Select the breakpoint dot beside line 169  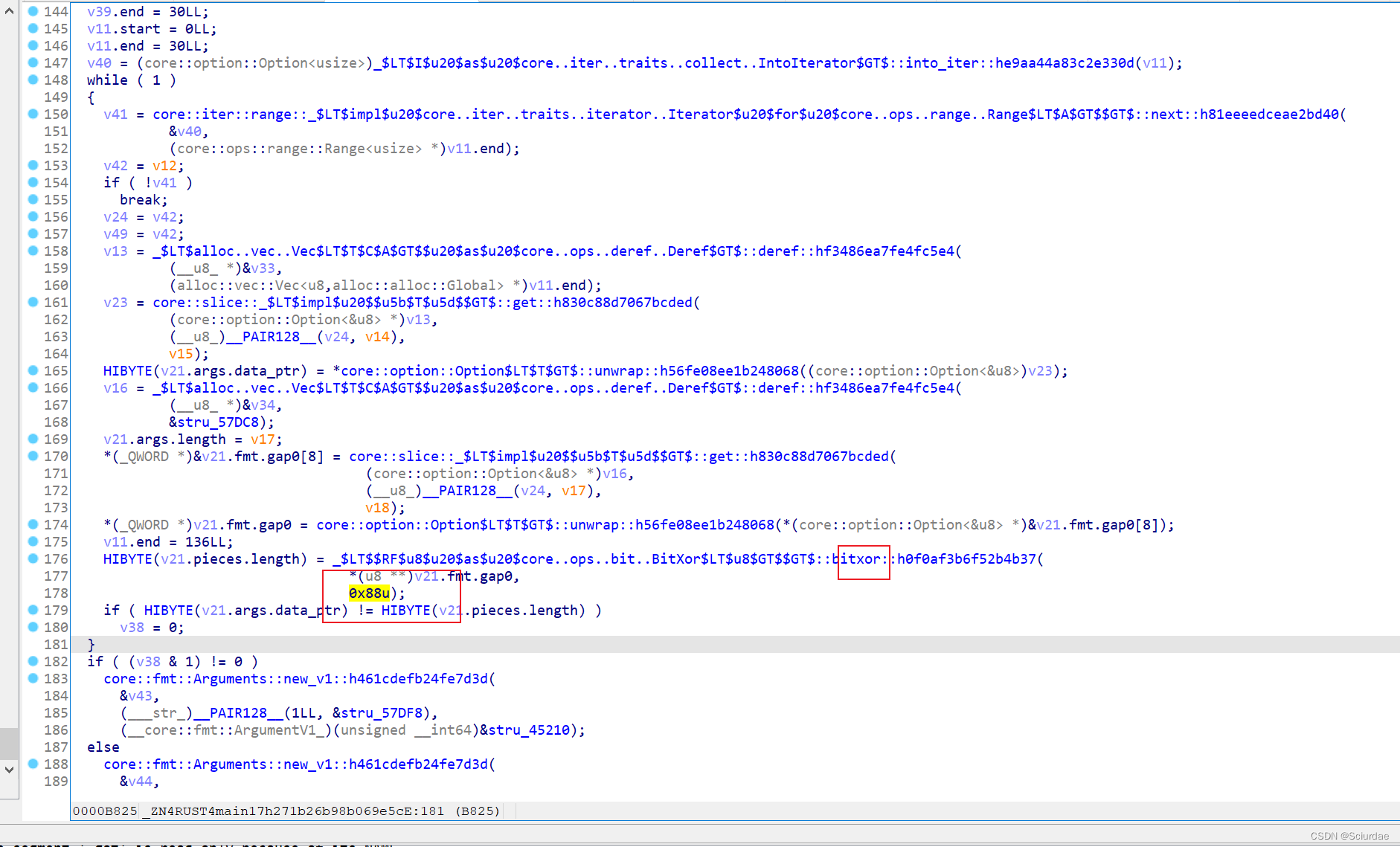click(33, 439)
